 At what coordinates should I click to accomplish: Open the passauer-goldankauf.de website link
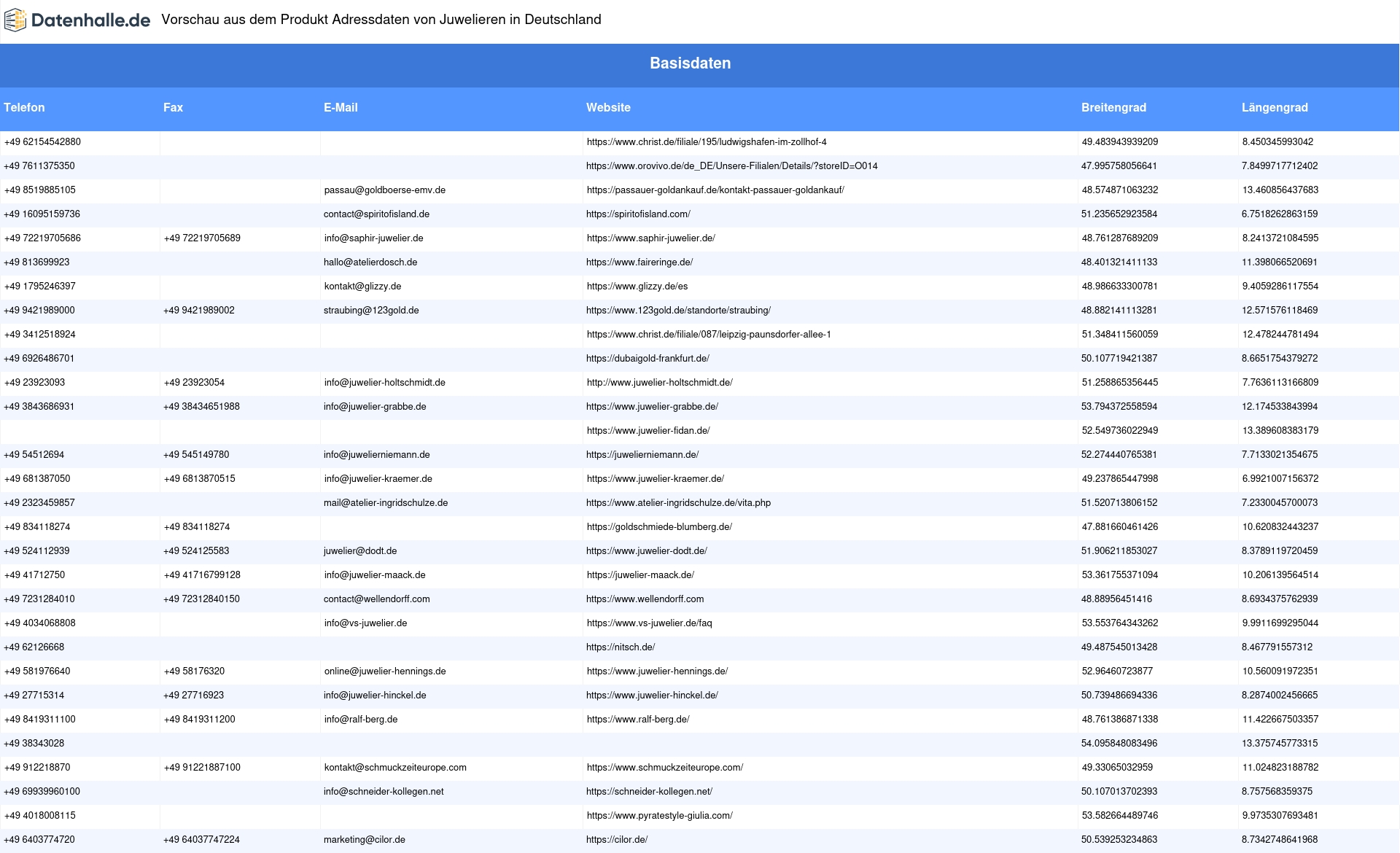[715, 190]
